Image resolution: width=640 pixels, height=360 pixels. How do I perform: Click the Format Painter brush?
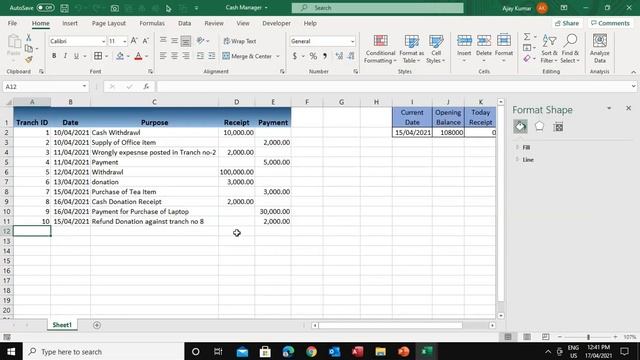point(29,60)
